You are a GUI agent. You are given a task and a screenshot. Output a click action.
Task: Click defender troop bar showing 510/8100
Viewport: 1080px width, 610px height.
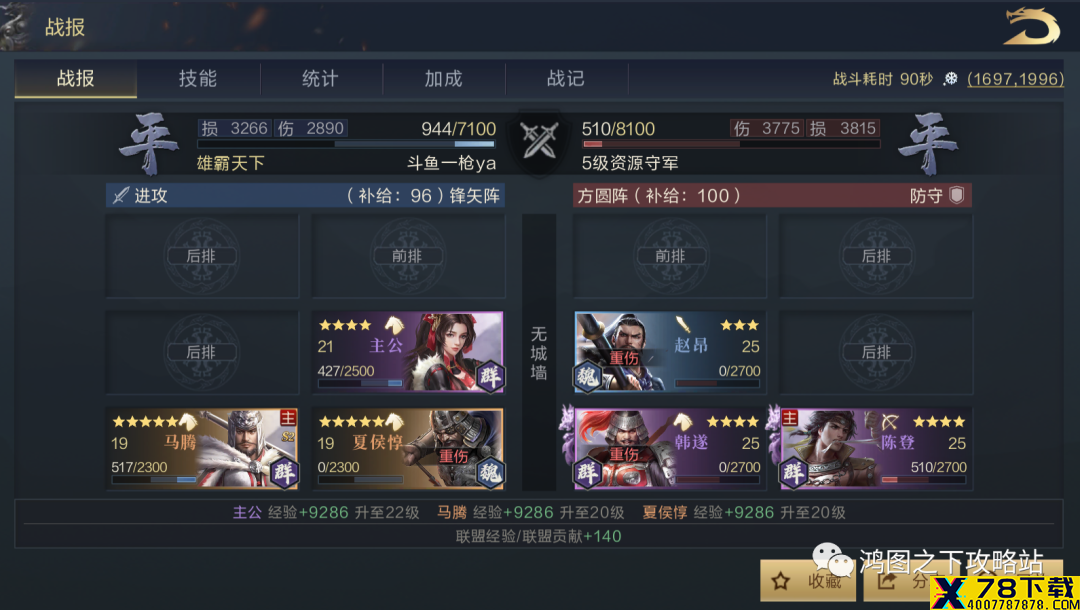731,145
